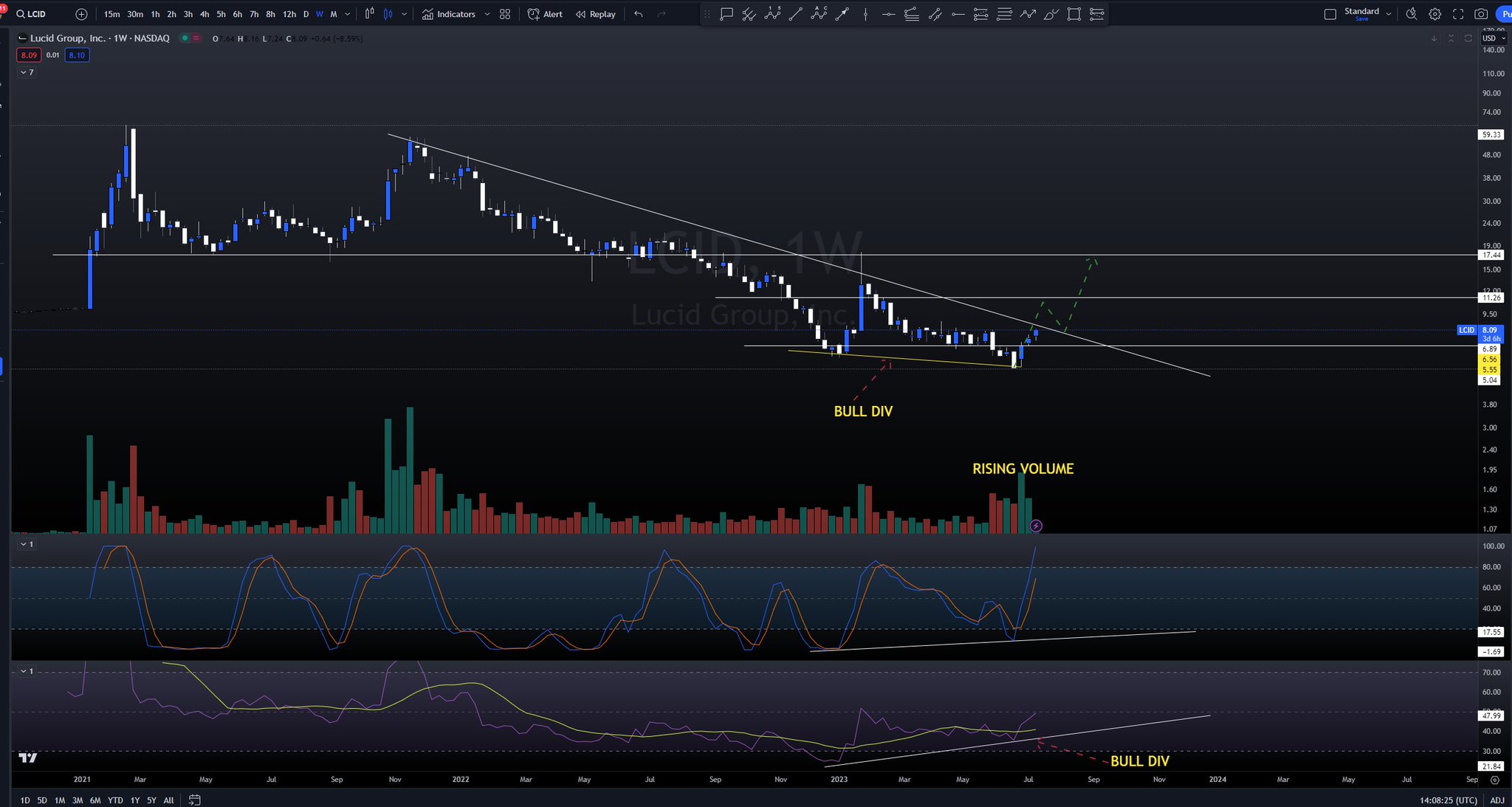Open chart settings via the gear icon
The height and width of the screenshot is (807, 1512).
coord(1434,14)
